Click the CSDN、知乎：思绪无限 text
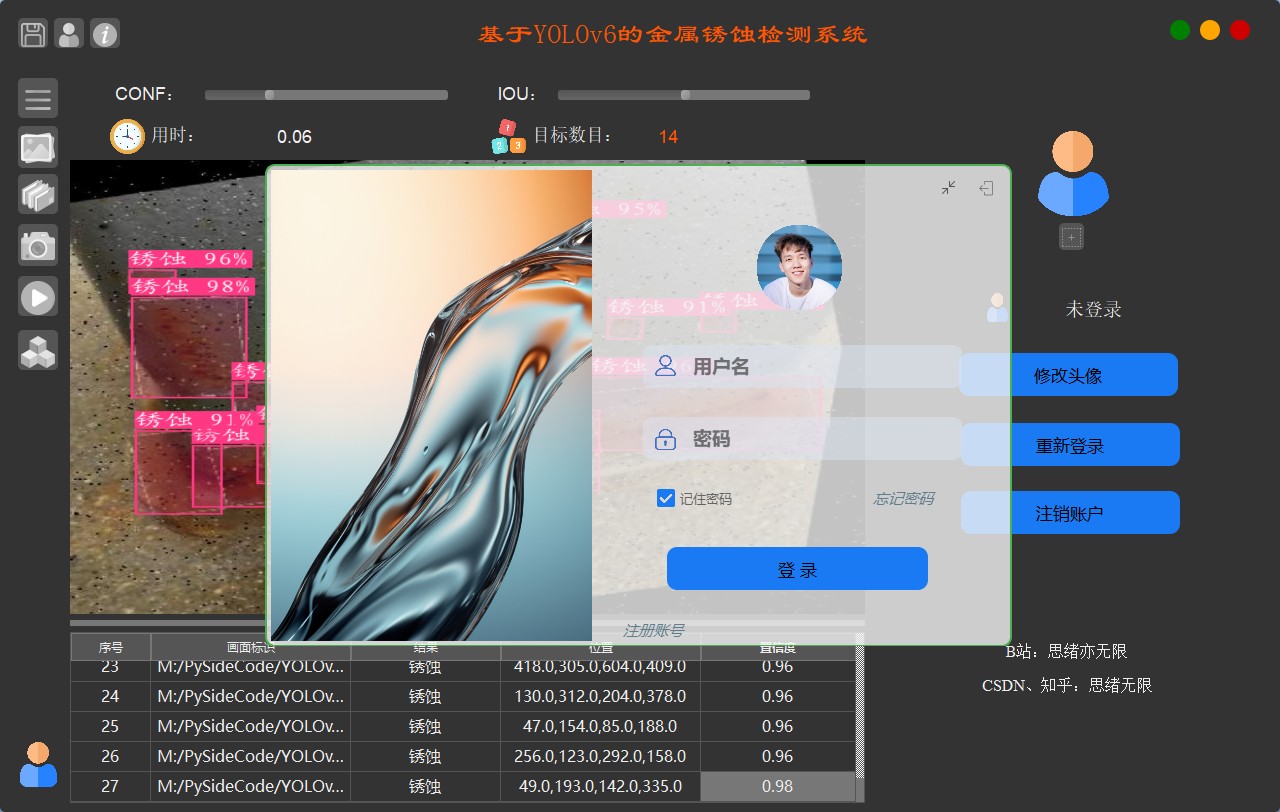 [1067, 685]
